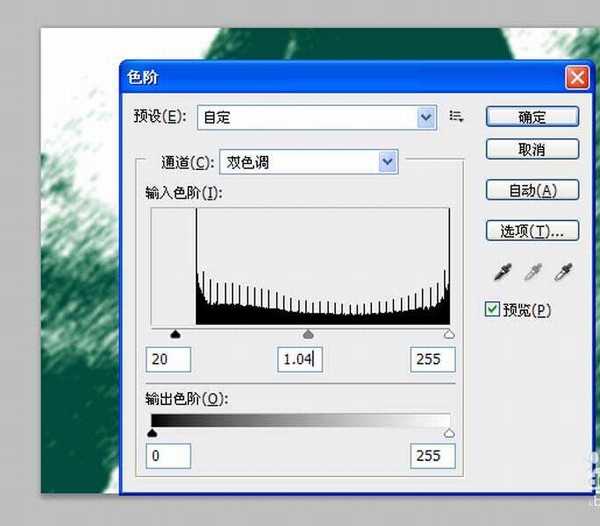Click the 确定 button to confirm

tap(532, 117)
